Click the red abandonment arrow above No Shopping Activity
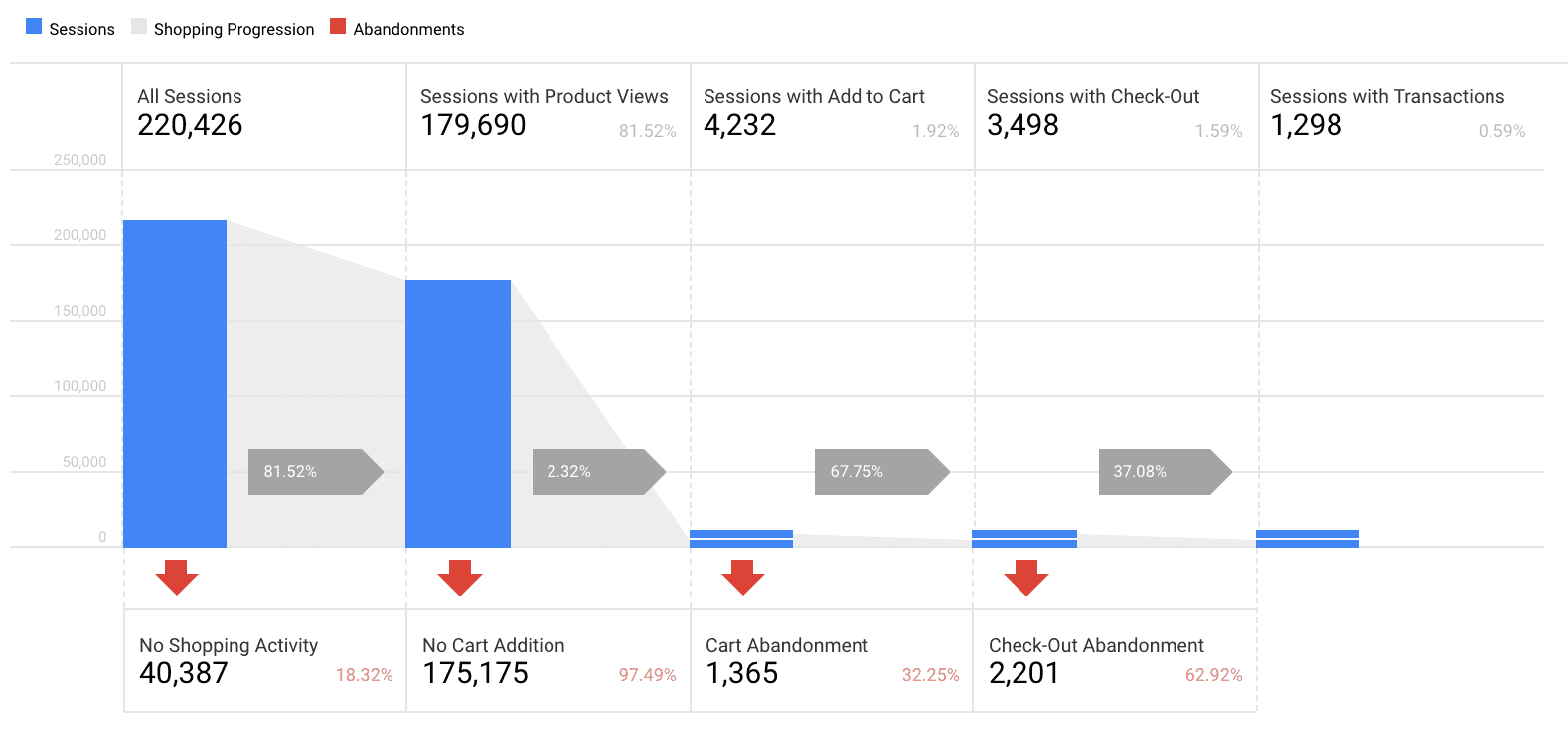 click(177, 577)
